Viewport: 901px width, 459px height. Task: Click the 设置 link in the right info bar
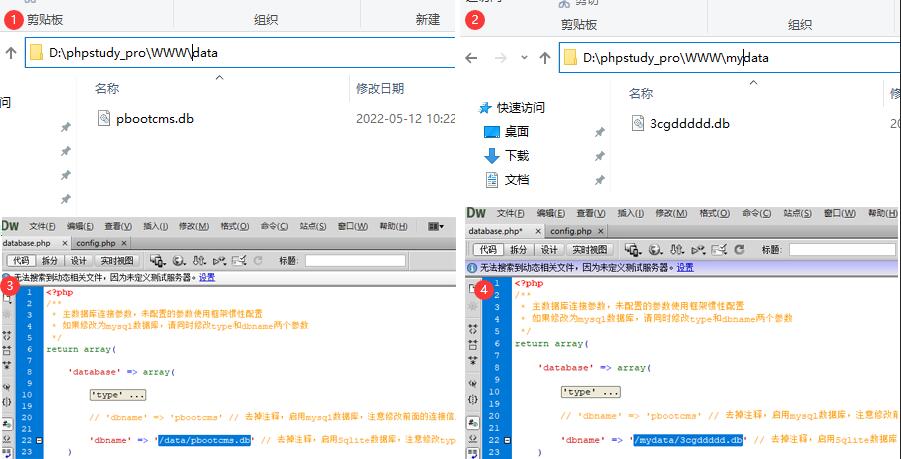[685, 268]
